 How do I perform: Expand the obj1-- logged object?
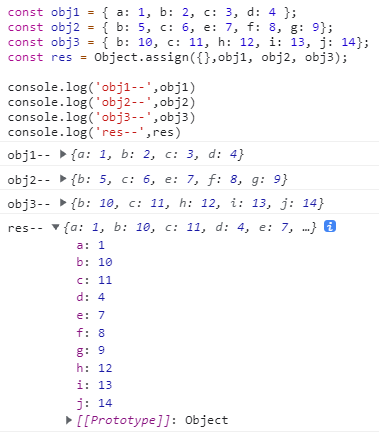[x=63, y=154]
